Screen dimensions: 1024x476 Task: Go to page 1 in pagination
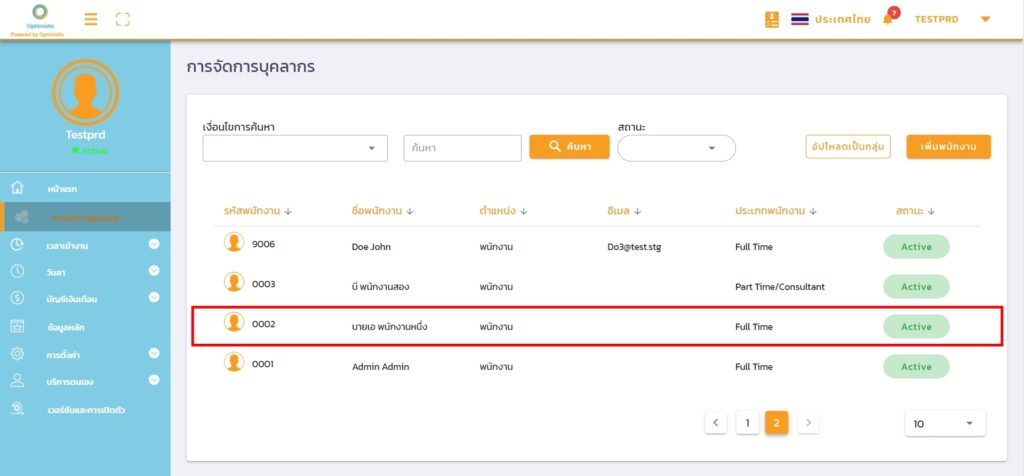(746, 423)
